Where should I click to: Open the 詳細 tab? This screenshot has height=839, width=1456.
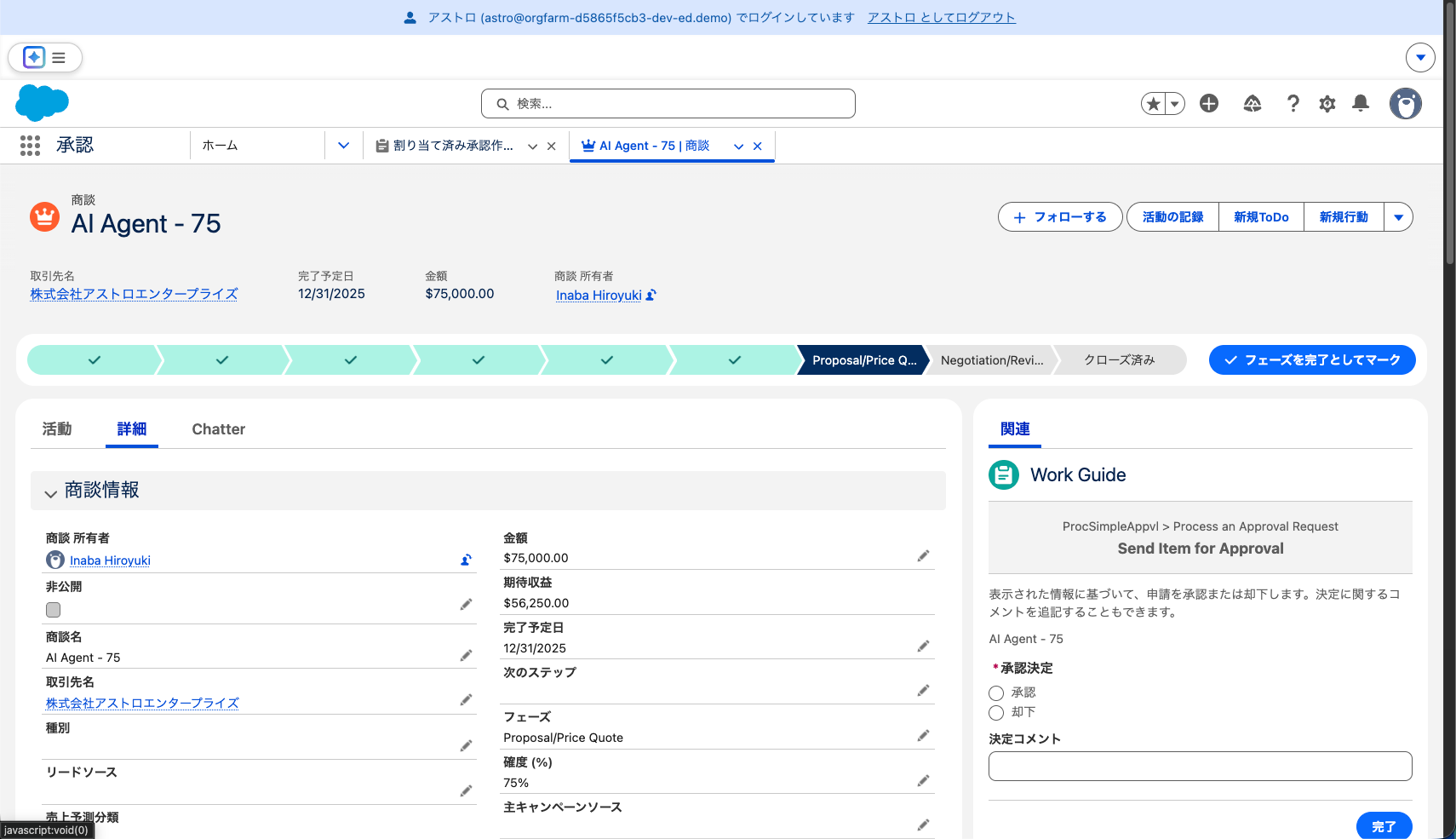pos(132,429)
